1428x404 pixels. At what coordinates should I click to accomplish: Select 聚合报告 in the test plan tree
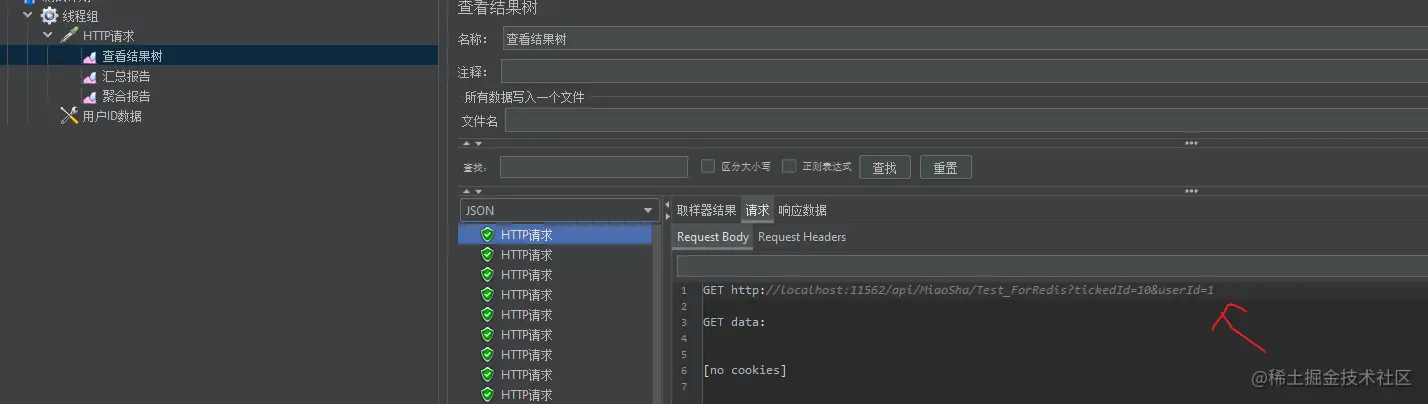[126, 97]
